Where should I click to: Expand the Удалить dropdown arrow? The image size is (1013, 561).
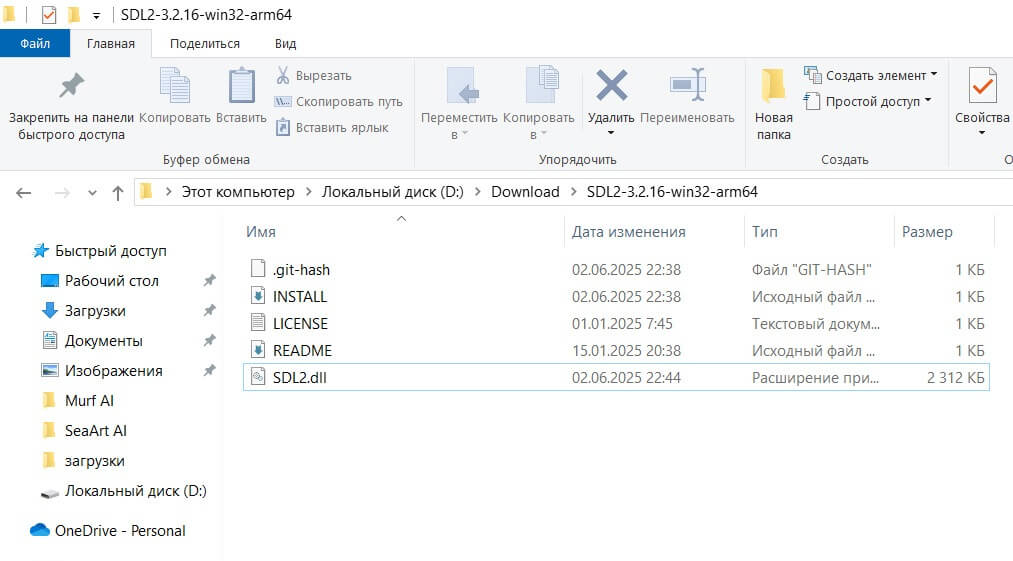611,133
